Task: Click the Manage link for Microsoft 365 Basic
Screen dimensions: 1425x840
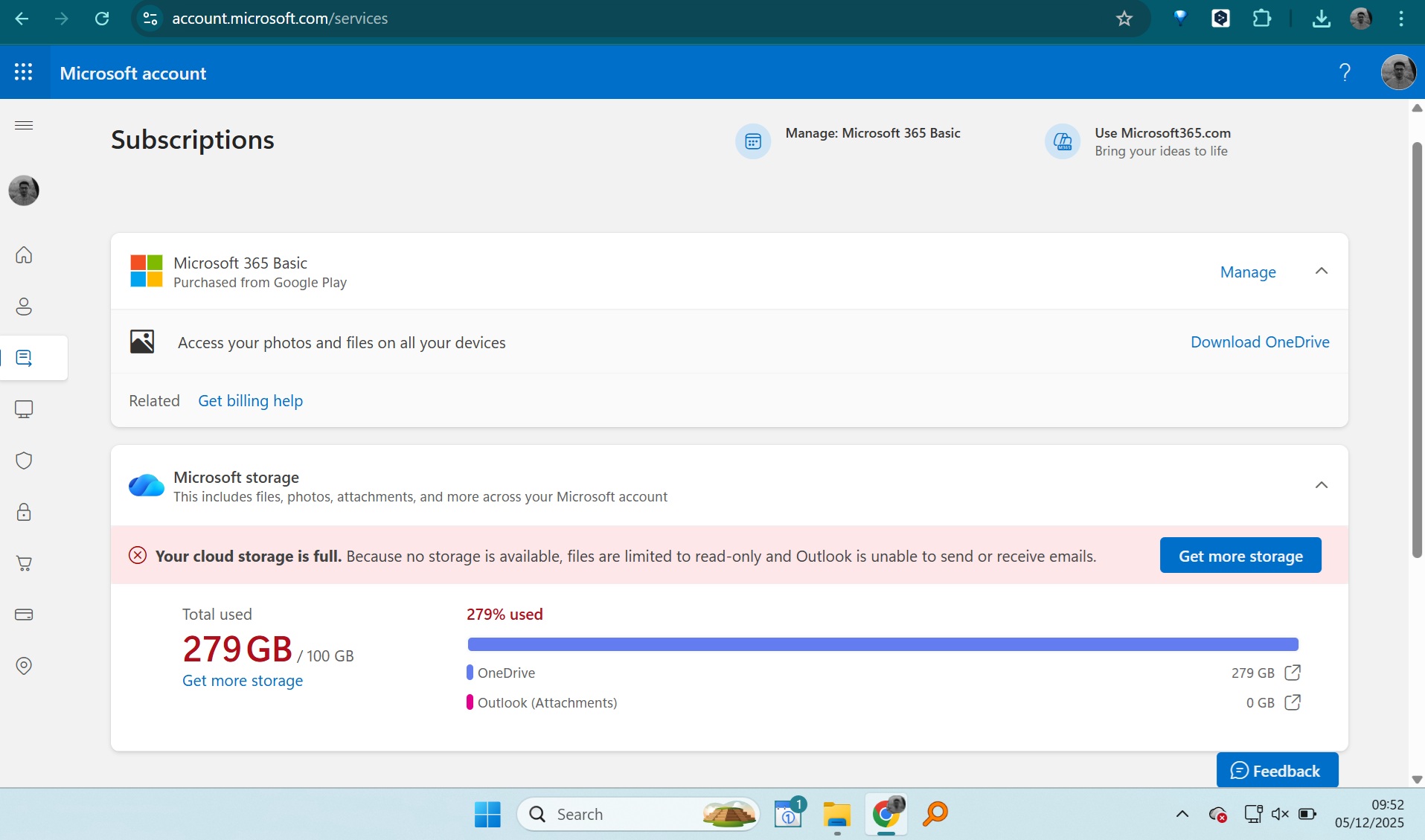Action: point(1248,272)
